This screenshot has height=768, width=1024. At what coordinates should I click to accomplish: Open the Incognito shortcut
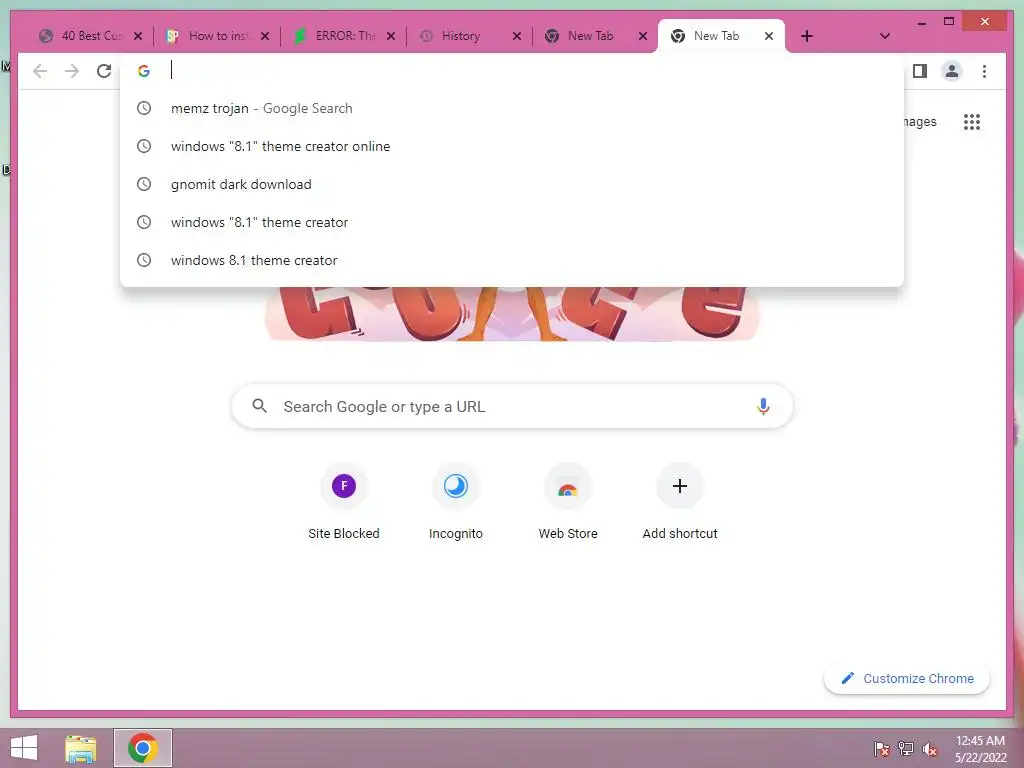[456, 502]
